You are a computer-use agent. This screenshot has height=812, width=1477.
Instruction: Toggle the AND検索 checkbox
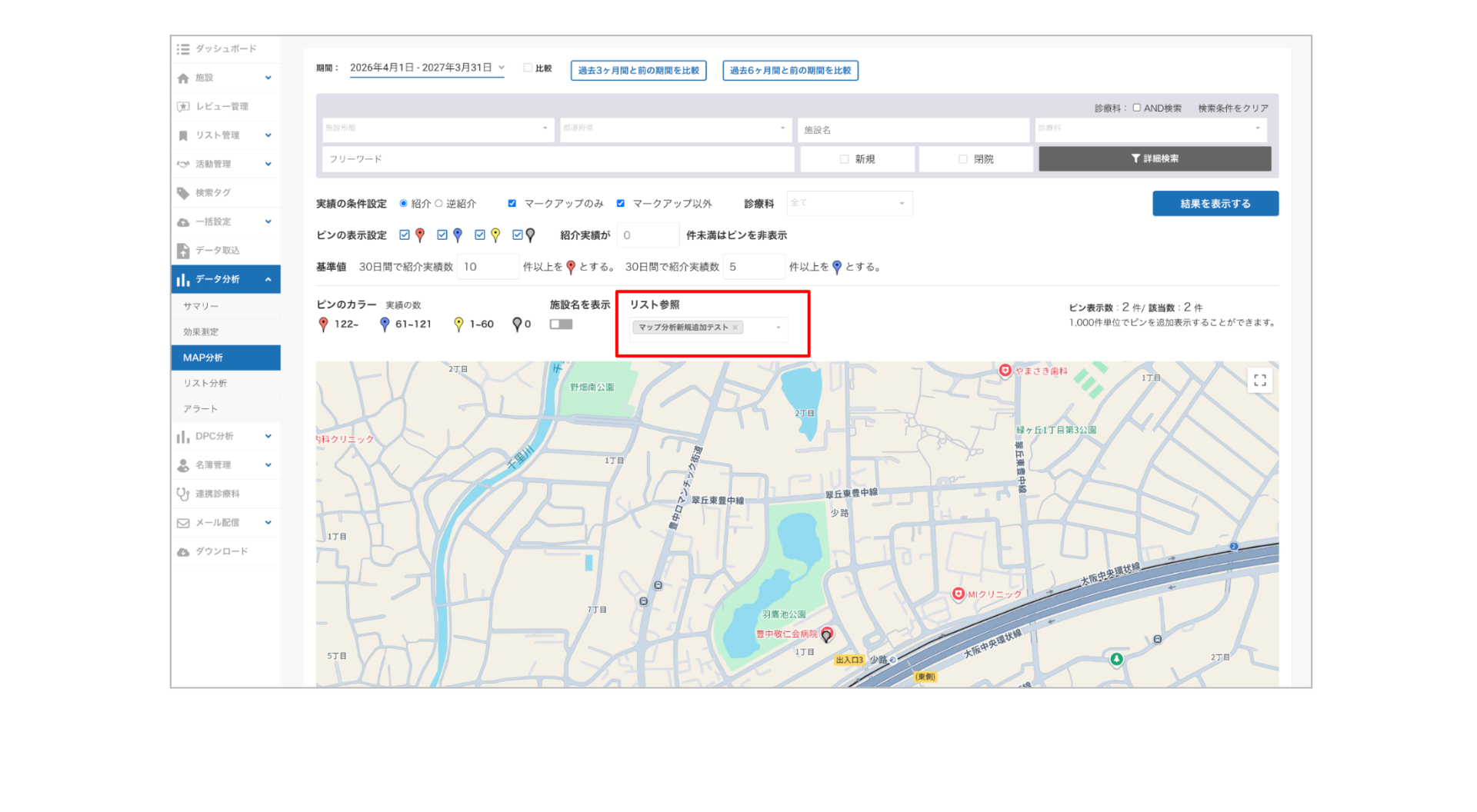1136,108
